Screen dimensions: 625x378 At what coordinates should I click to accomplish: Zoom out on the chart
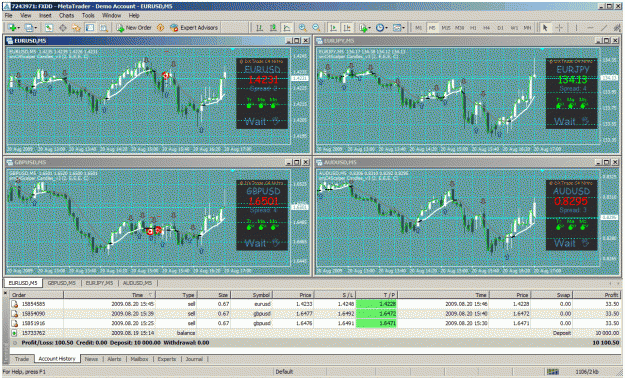pyautogui.click(x=316, y=28)
